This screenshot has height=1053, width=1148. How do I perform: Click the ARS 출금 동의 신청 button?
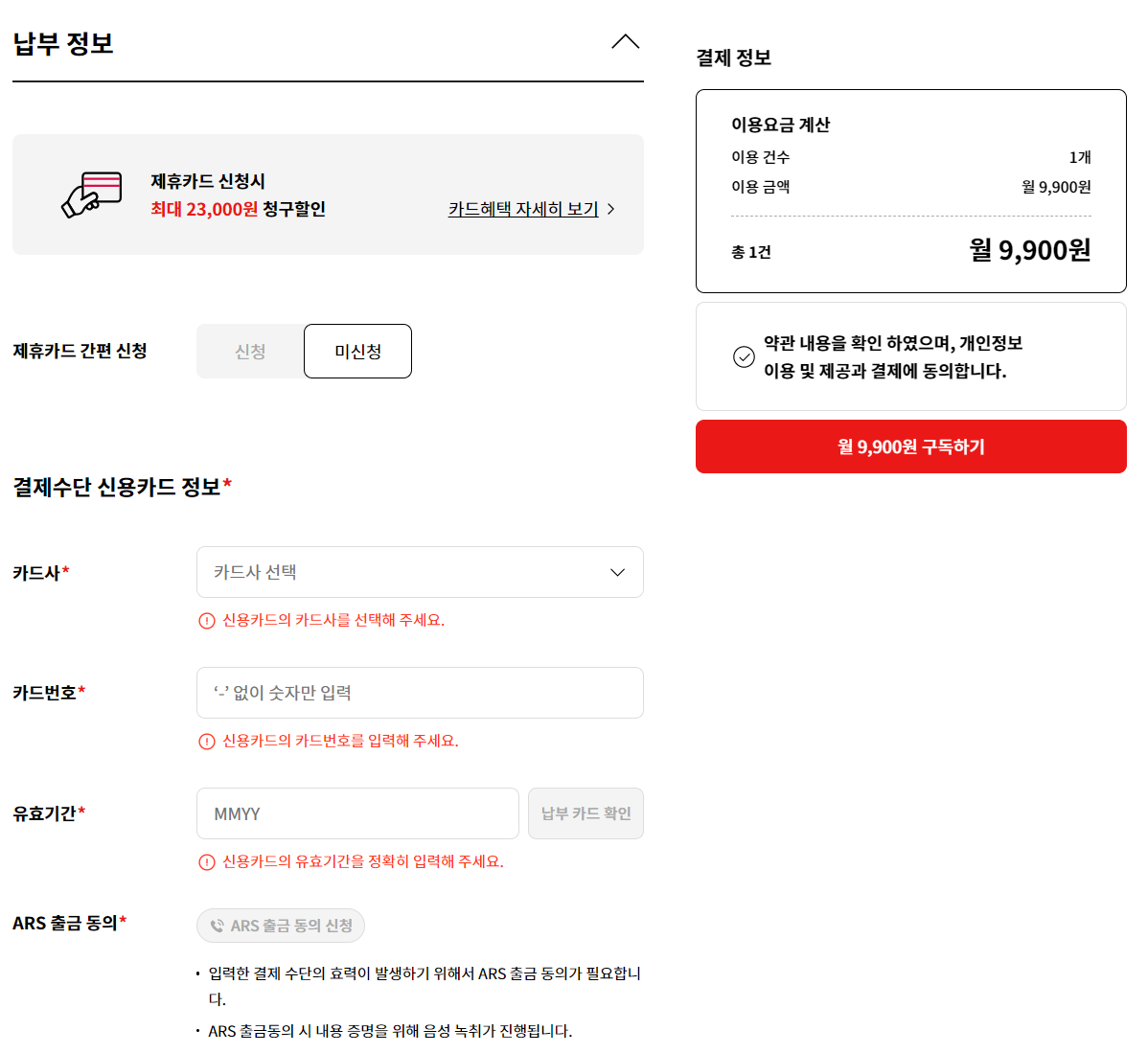tap(280, 925)
